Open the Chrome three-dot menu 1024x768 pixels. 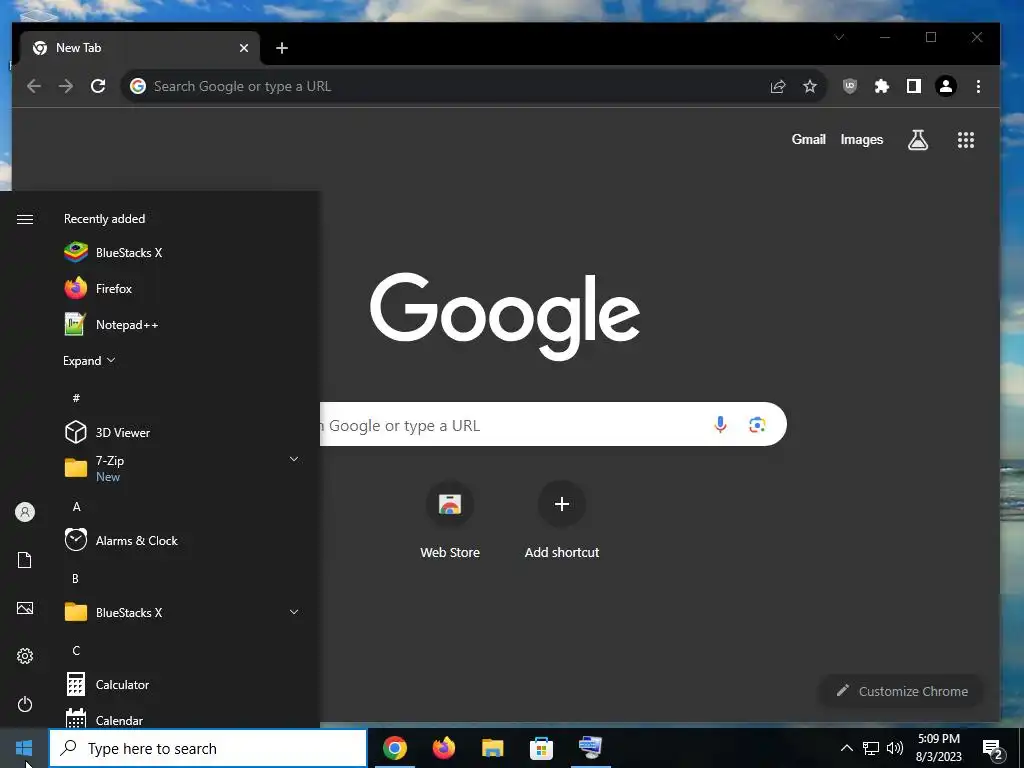978,86
